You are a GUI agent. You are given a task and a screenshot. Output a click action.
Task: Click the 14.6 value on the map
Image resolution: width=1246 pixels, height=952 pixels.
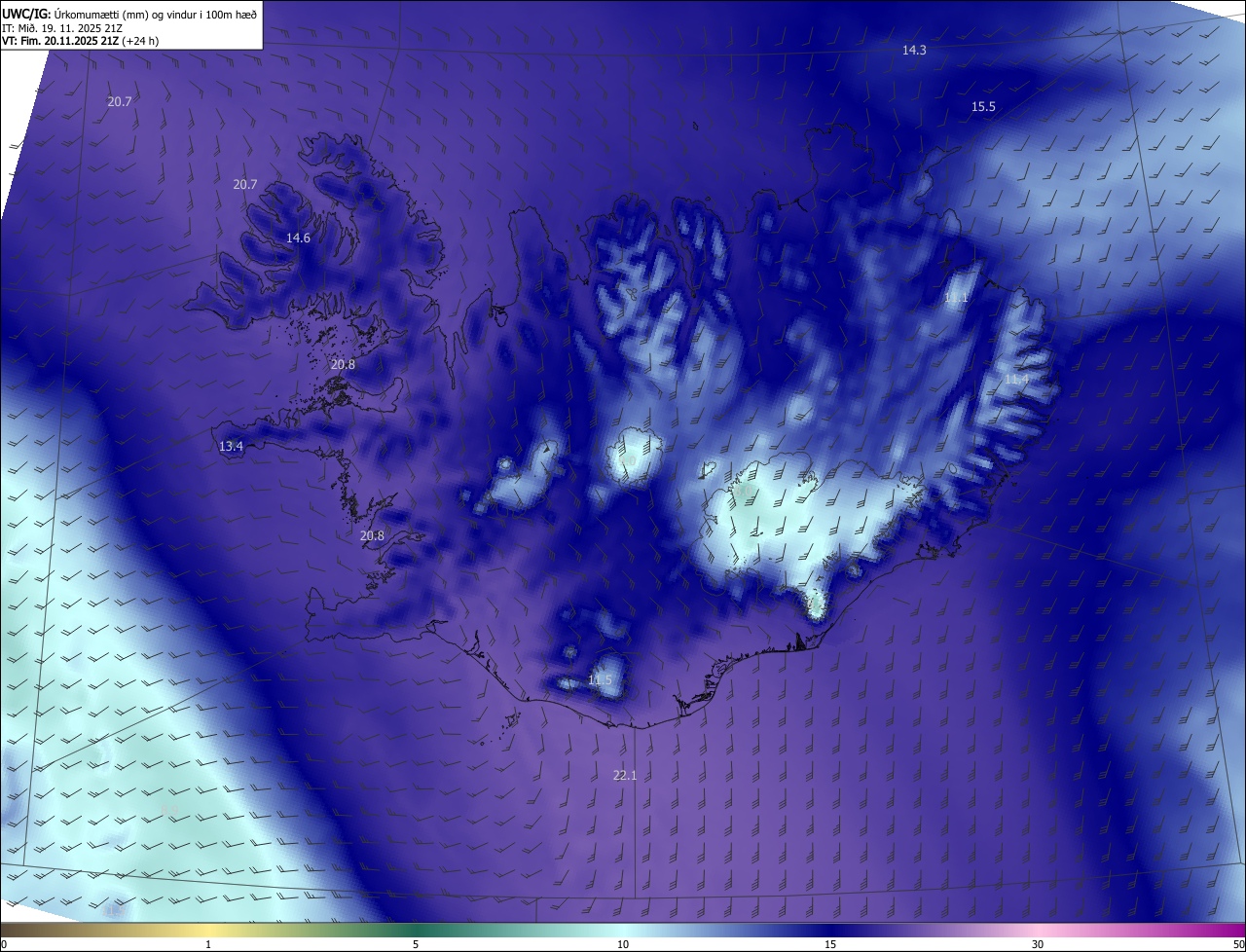click(x=298, y=238)
